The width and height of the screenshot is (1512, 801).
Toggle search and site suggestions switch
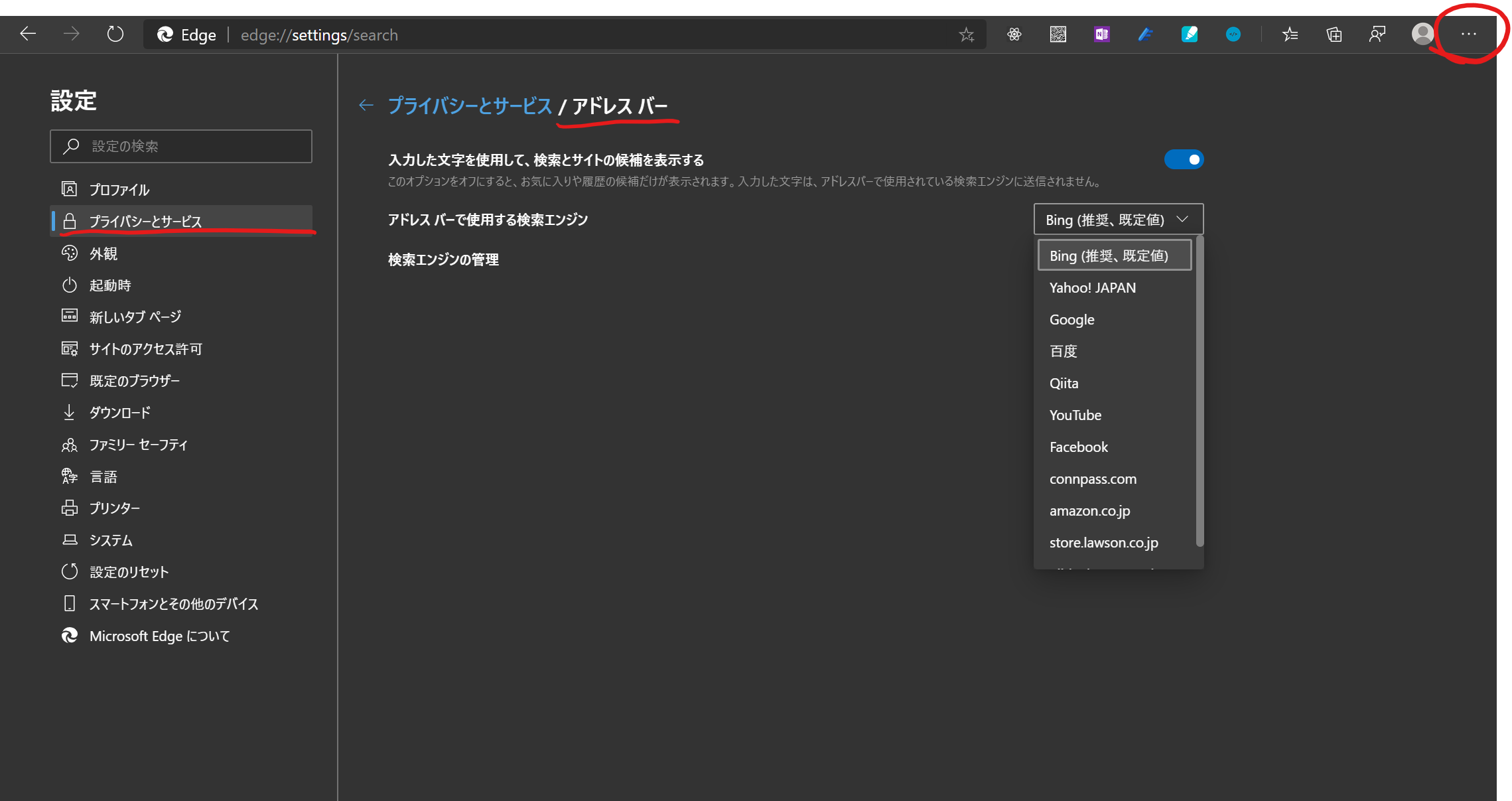[x=1184, y=160]
